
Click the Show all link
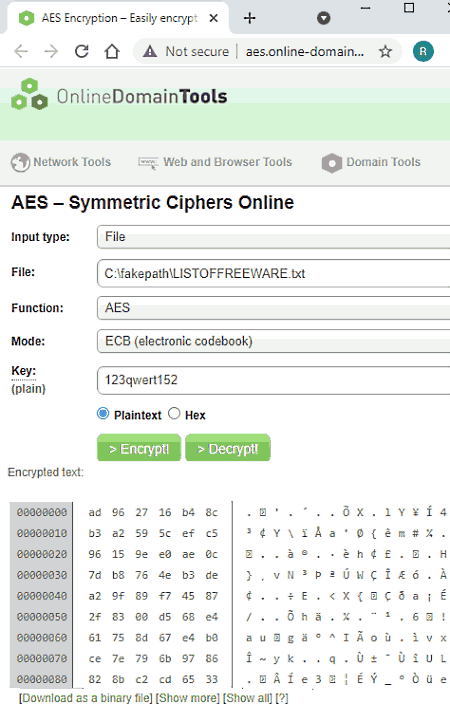(248, 699)
